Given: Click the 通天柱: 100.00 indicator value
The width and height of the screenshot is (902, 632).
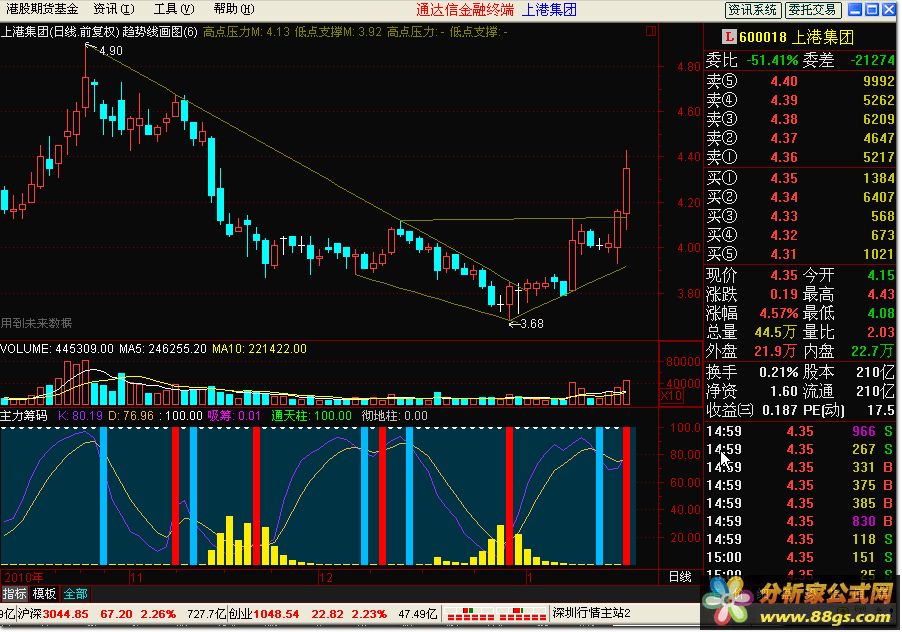Looking at the screenshot, I should click(x=311, y=416).
